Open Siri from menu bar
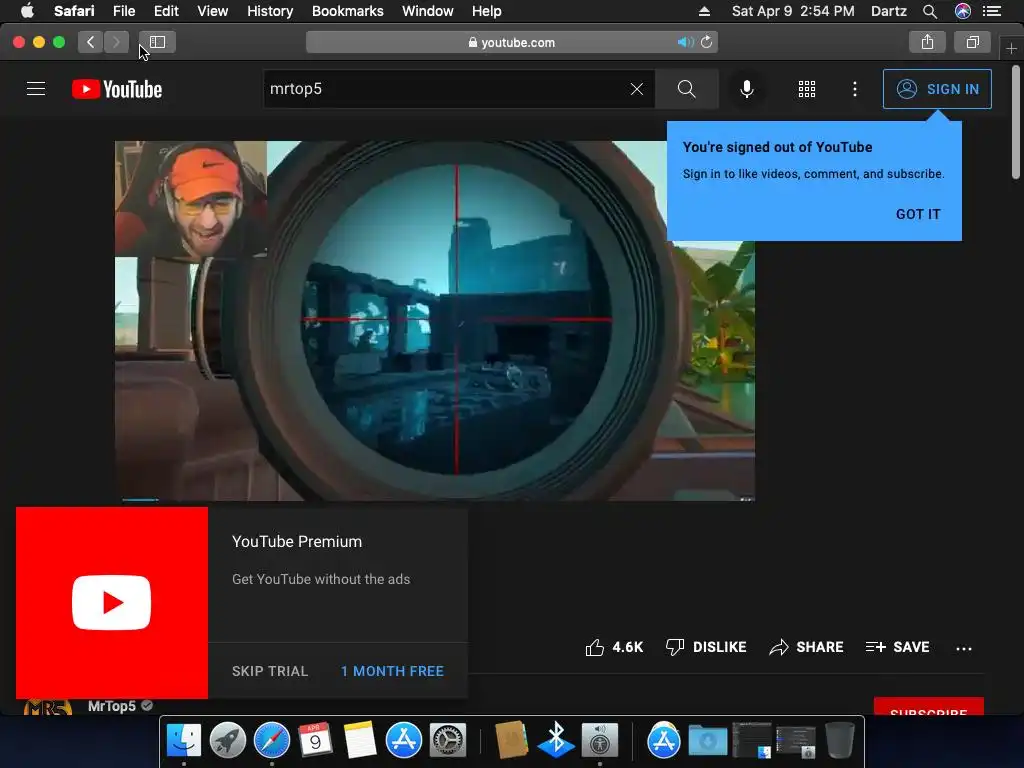This screenshot has height=768, width=1024. (963, 11)
